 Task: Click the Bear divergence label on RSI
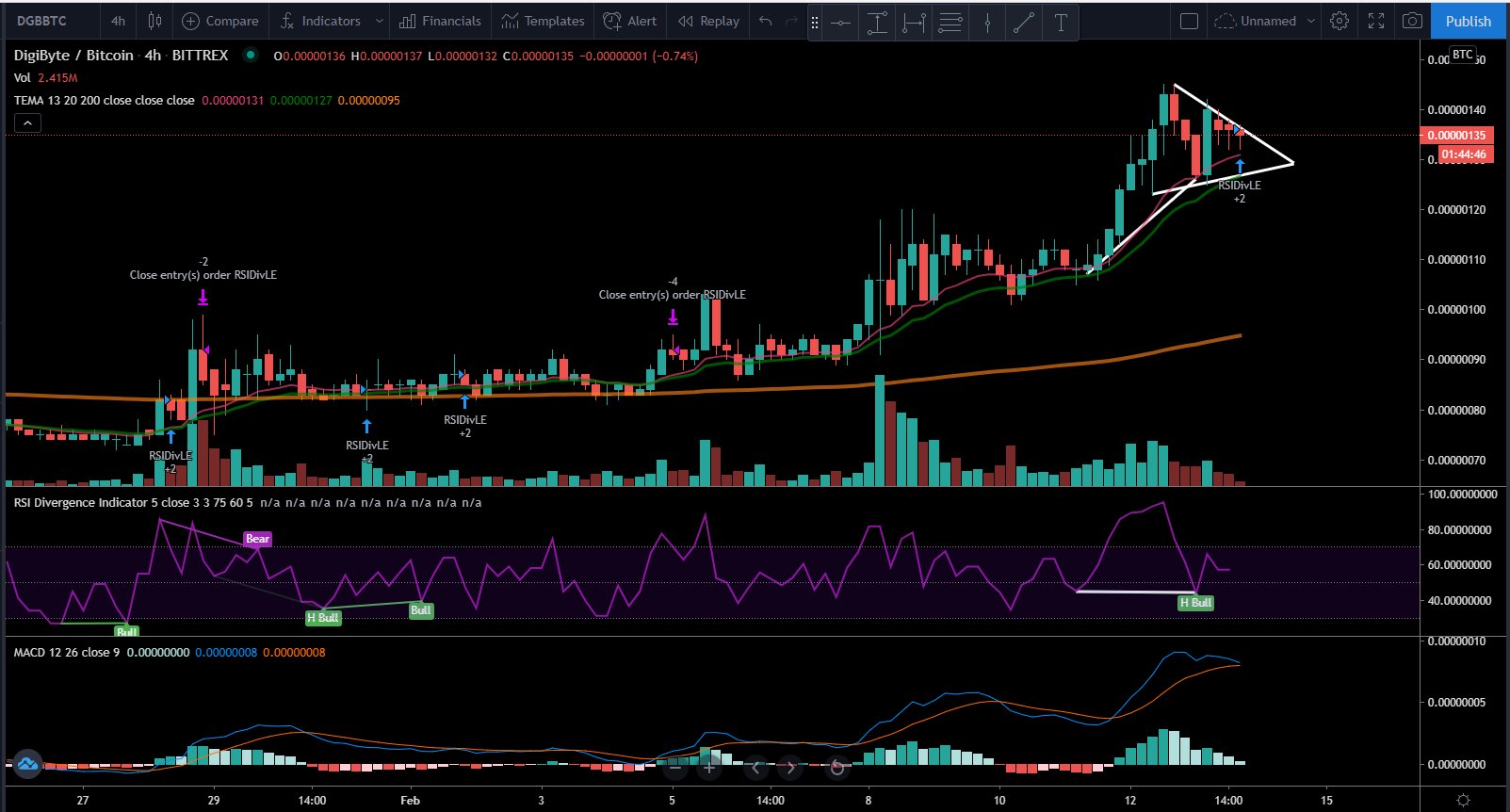257,539
